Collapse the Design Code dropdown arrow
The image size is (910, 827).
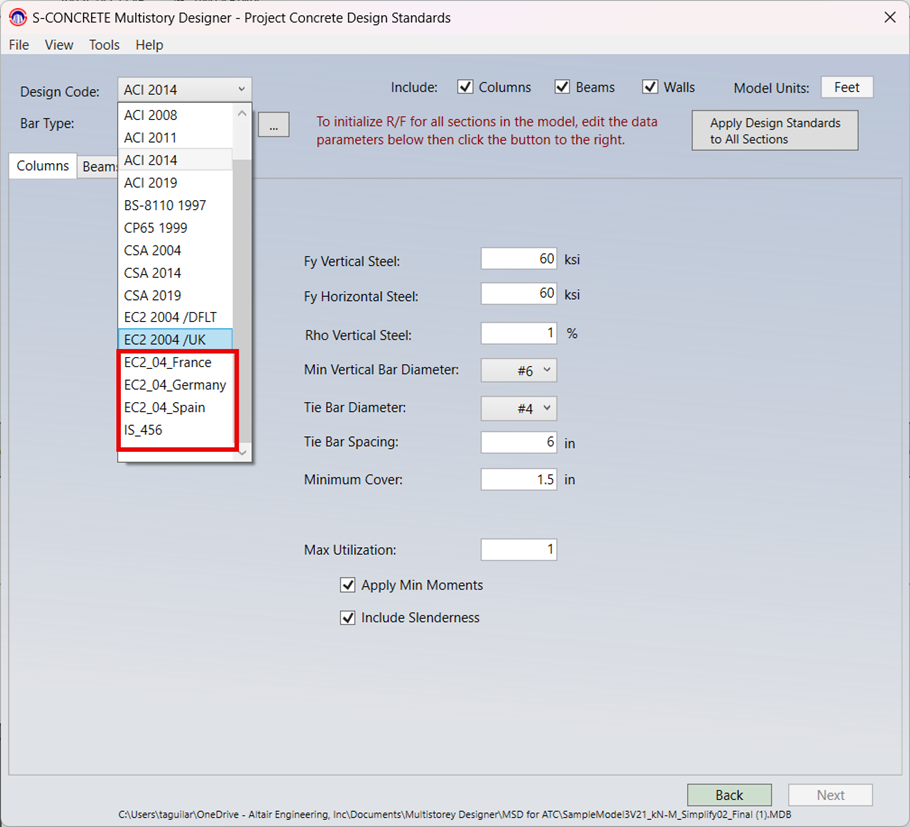pyautogui.click(x=241, y=89)
